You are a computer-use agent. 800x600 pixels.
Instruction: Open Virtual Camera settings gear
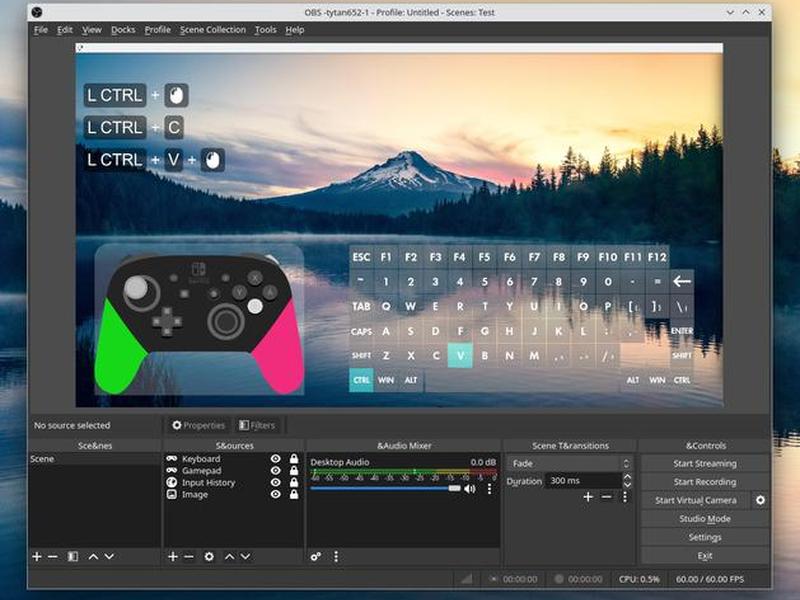[x=760, y=500]
